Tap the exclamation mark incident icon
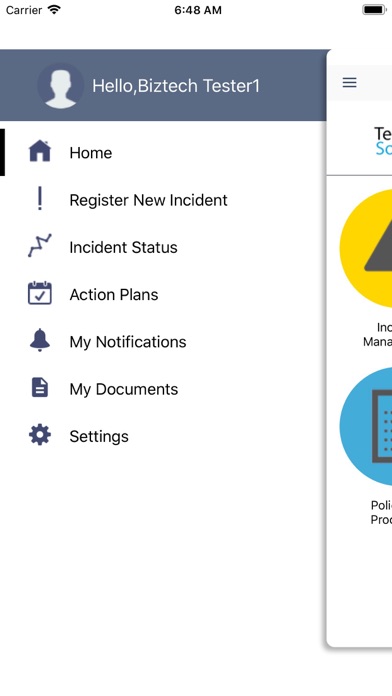The image size is (392, 696). coord(40,199)
